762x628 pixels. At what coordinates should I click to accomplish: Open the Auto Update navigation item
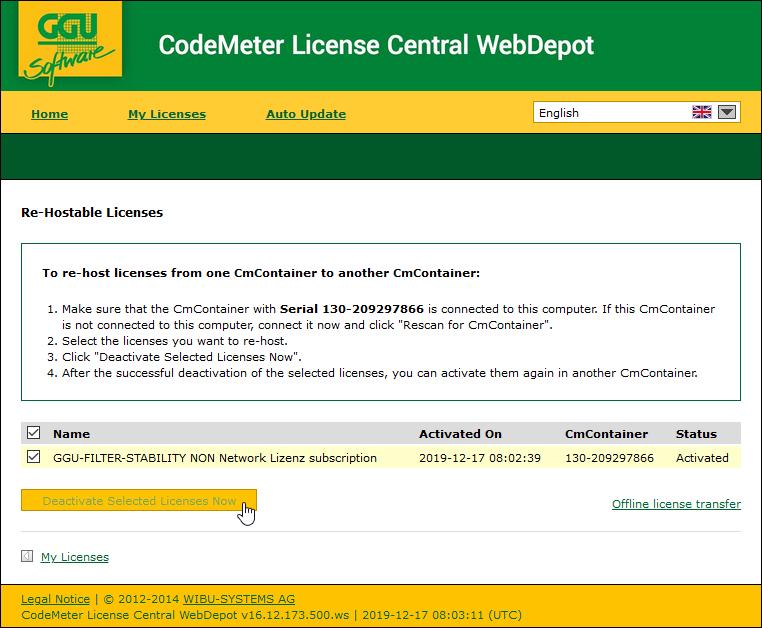pyautogui.click(x=306, y=114)
